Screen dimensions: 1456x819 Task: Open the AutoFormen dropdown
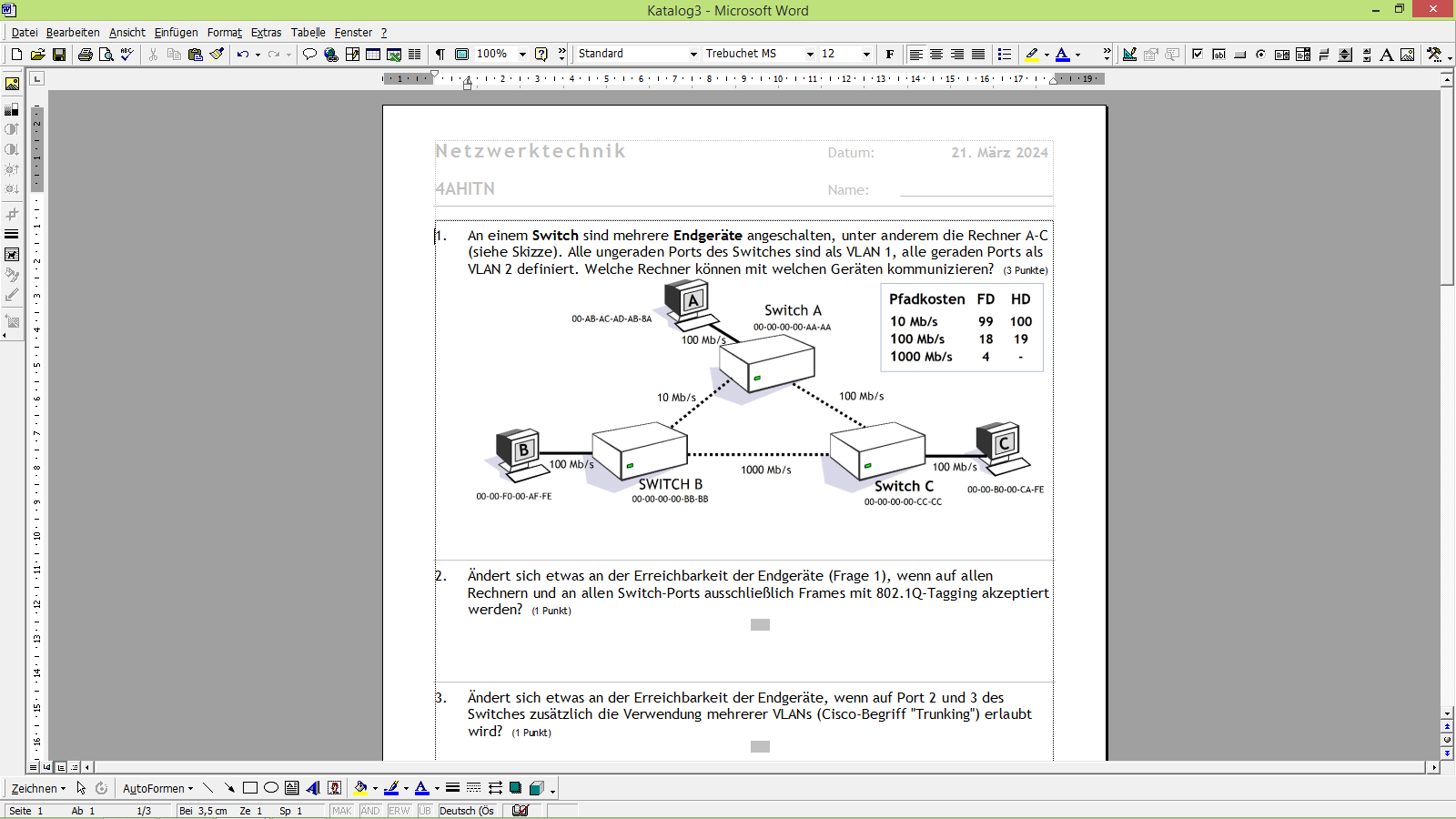pyautogui.click(x=158, y=788)
